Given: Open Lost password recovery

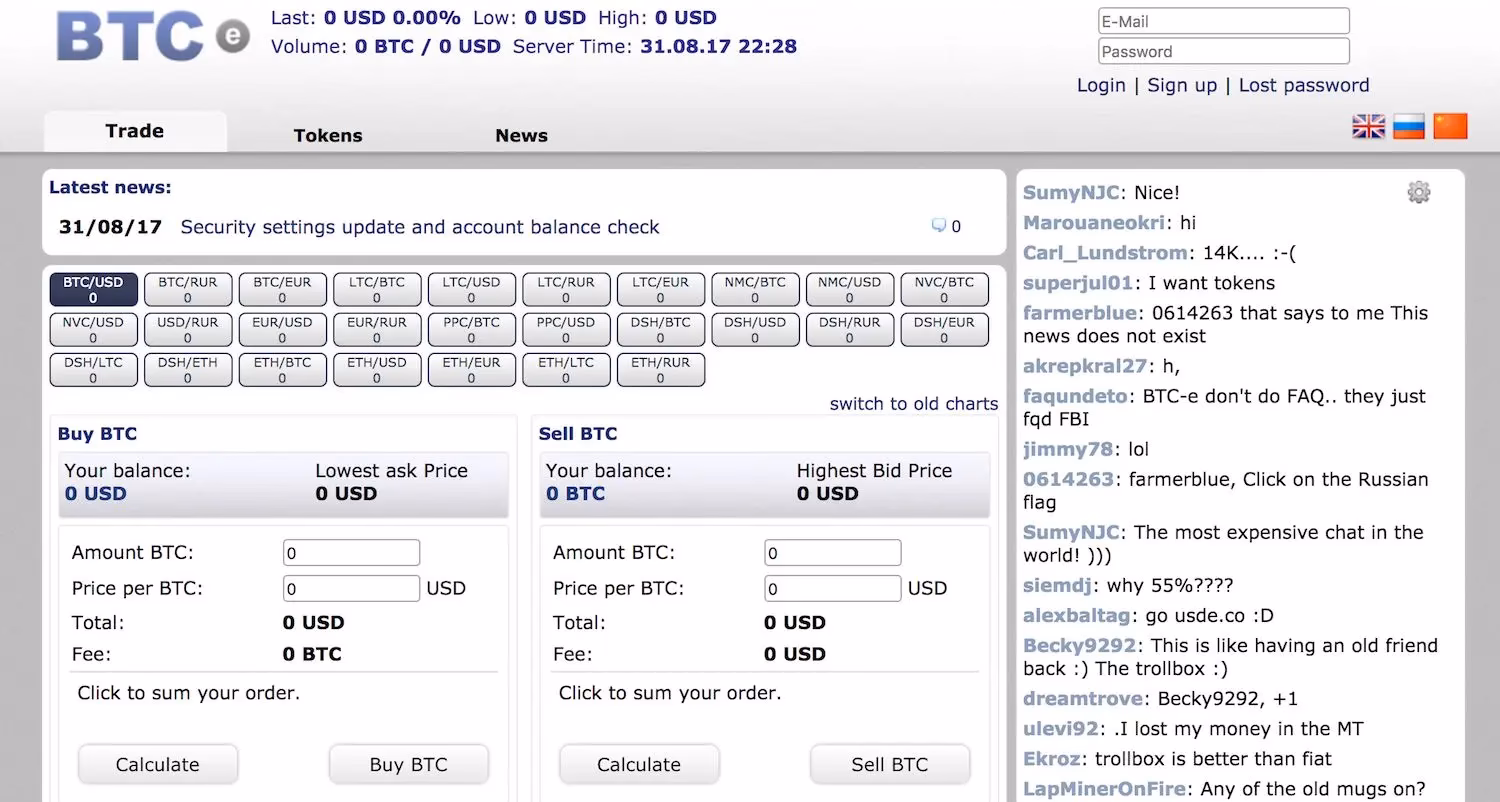Looking at the screenshot, I should [1304, 85].
